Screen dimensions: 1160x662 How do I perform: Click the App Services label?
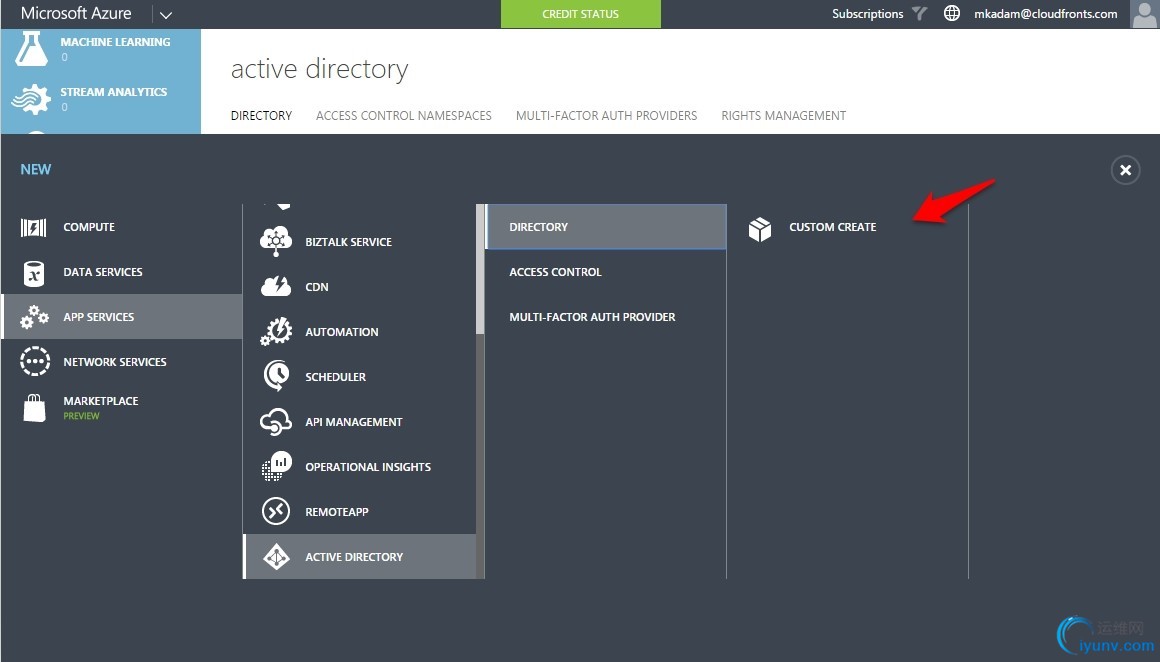tap(98, 317)
